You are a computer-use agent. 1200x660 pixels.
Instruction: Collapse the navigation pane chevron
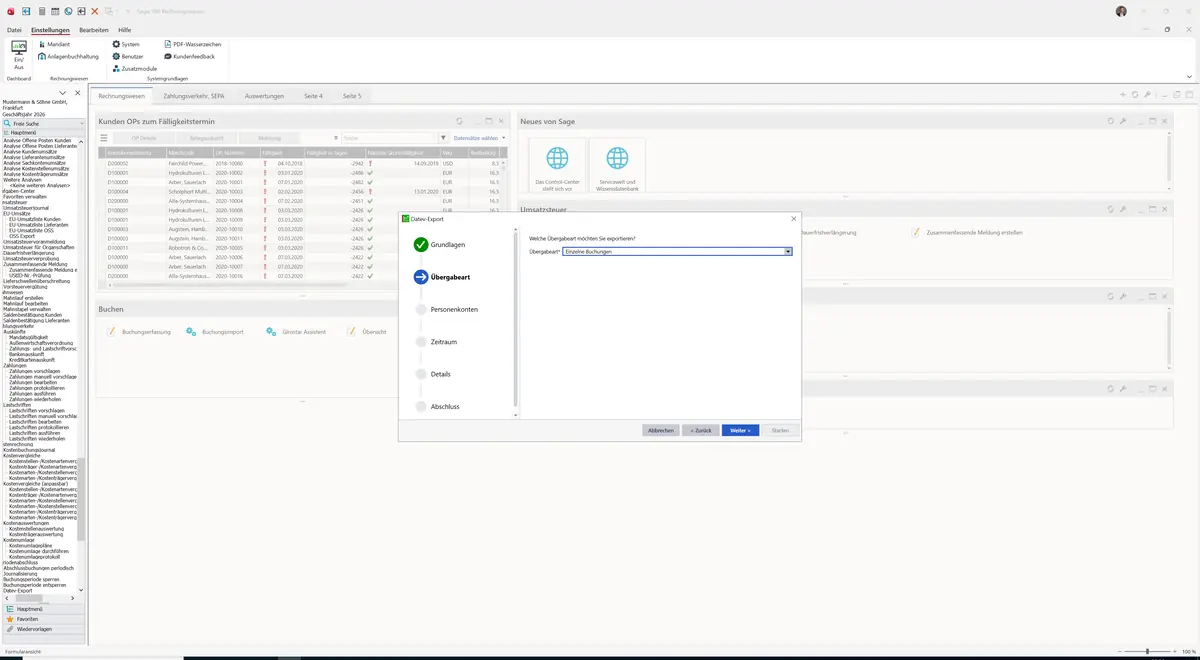(63, 93)
